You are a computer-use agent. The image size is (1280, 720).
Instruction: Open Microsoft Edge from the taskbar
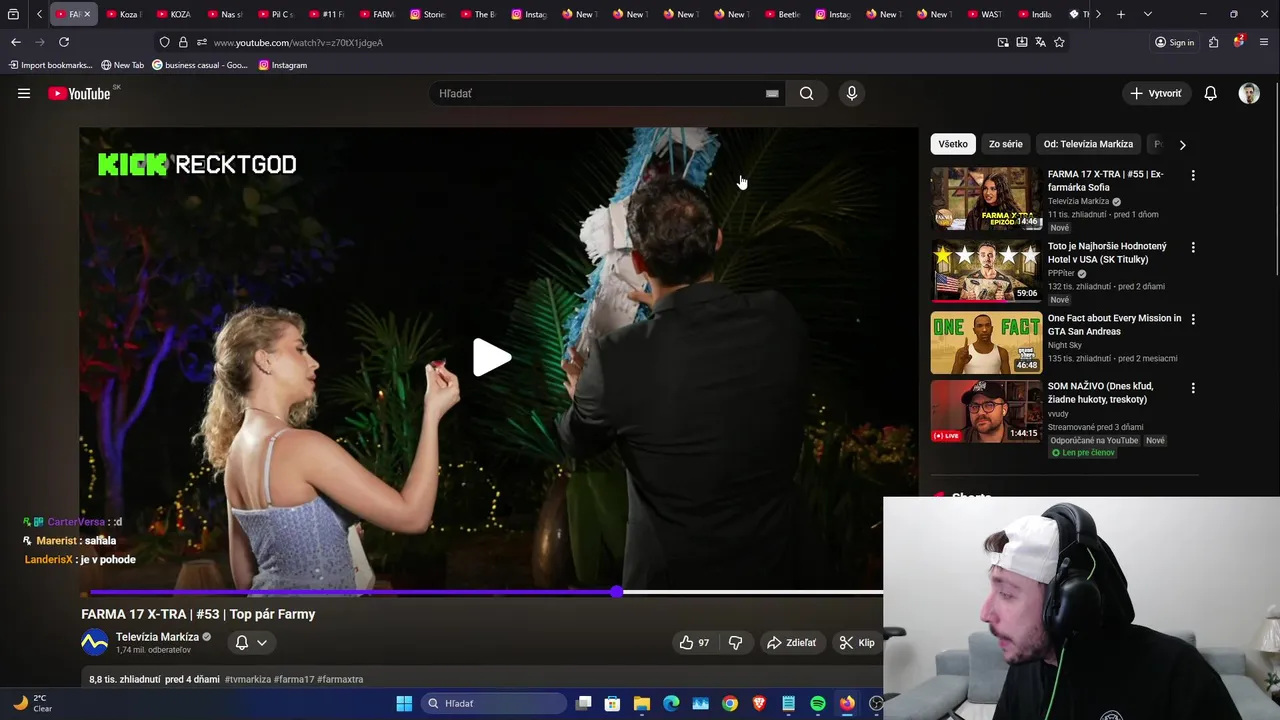(671, 703)
